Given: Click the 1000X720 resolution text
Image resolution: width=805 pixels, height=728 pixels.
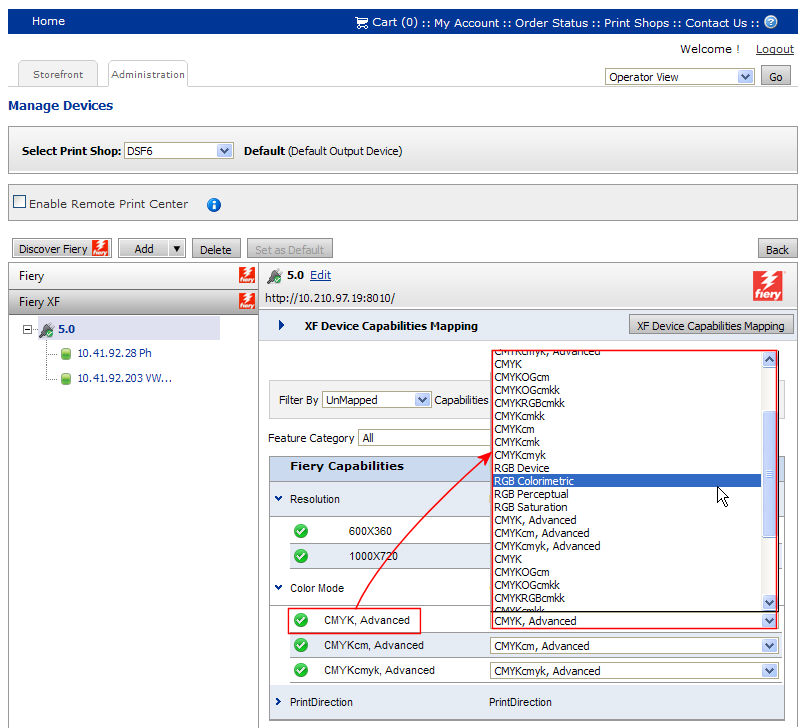Looking at the screenshot, I should (x=373, y=556).
